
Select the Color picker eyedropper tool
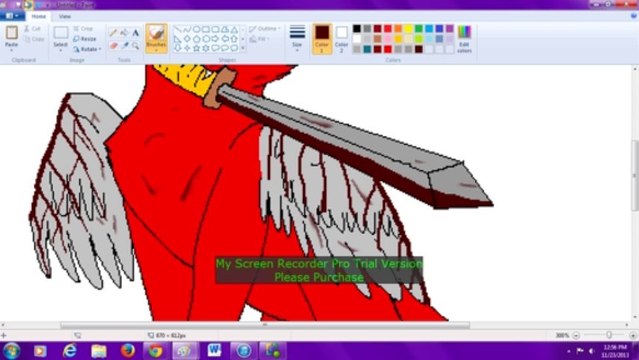point(124,46)
